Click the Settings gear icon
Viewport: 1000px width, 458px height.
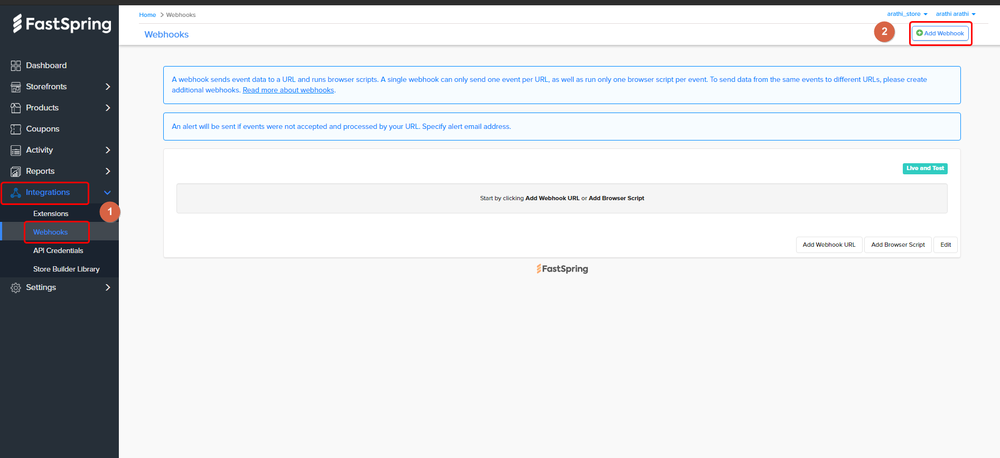pos(16,288)
